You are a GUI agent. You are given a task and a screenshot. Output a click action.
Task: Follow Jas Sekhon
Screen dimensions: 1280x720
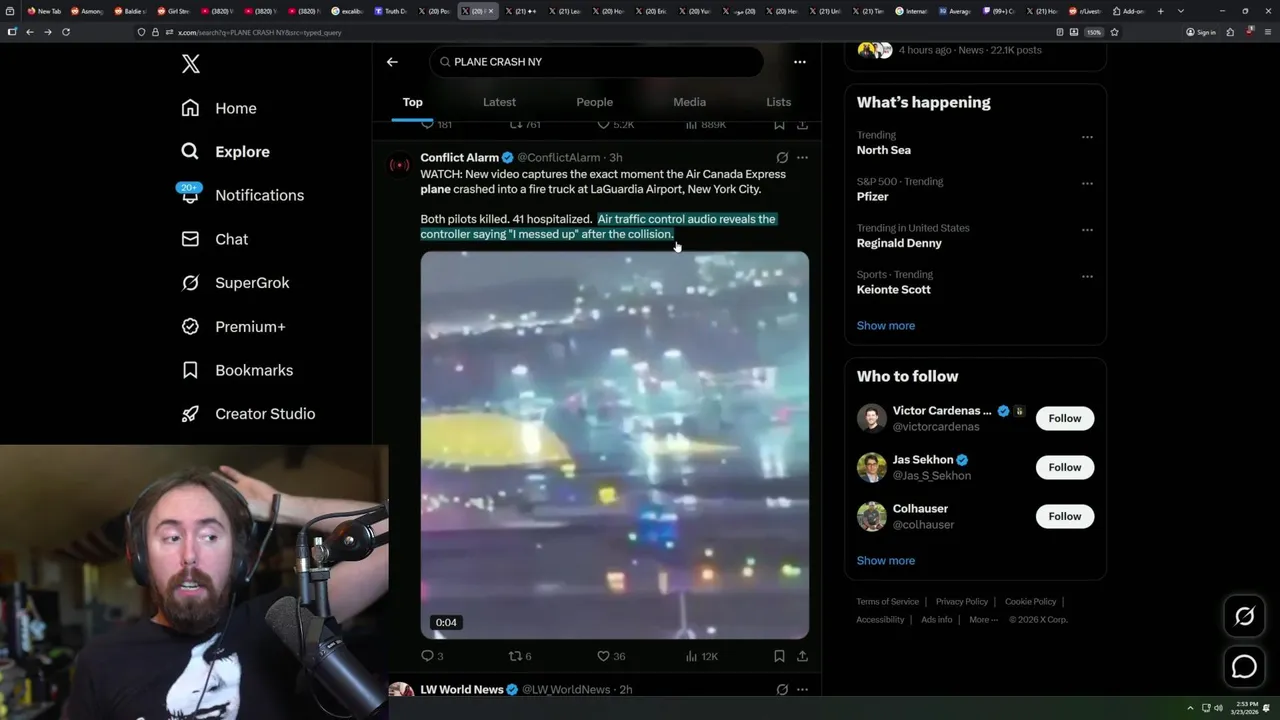click(1064, 467)
